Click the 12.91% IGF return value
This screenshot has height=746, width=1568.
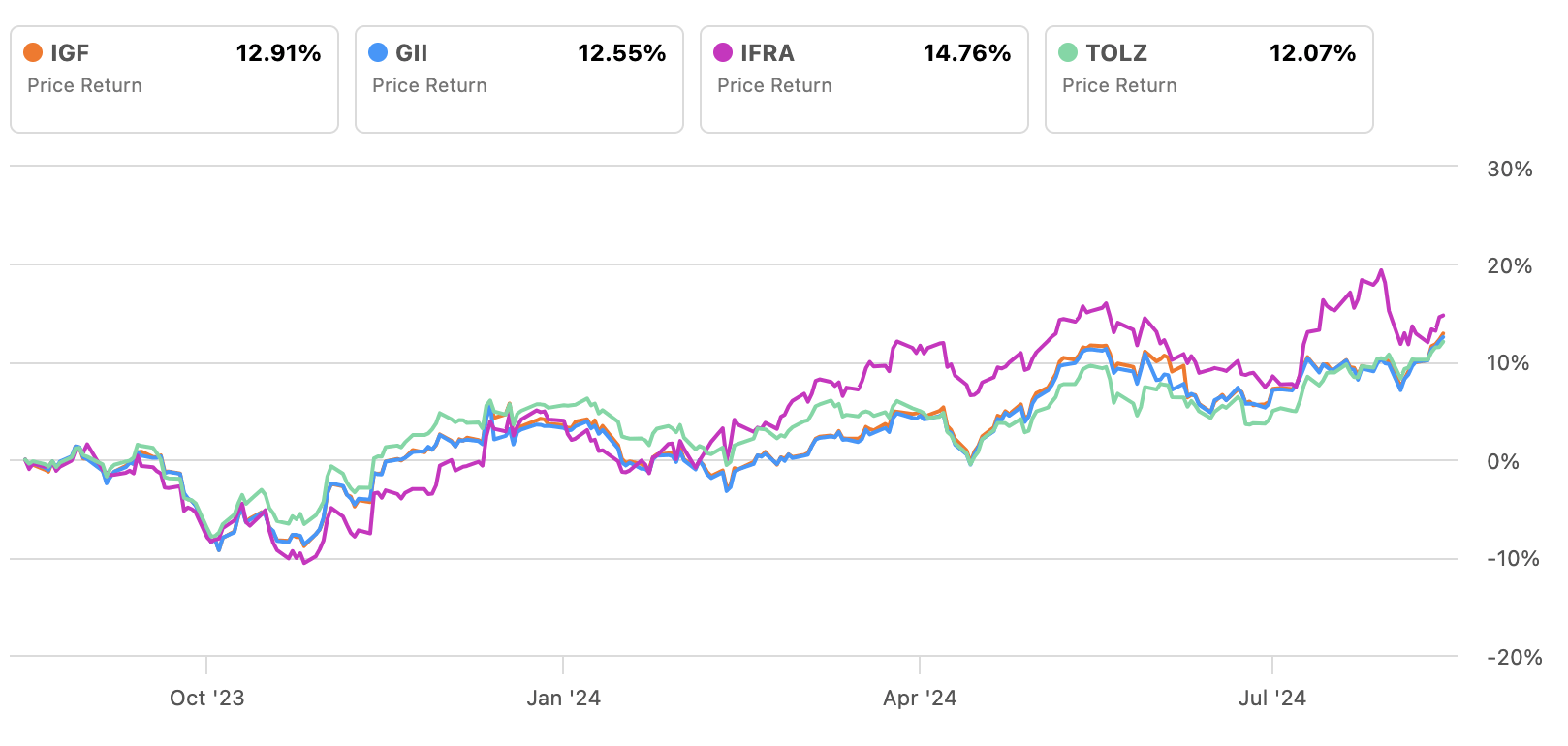[278, 53]
